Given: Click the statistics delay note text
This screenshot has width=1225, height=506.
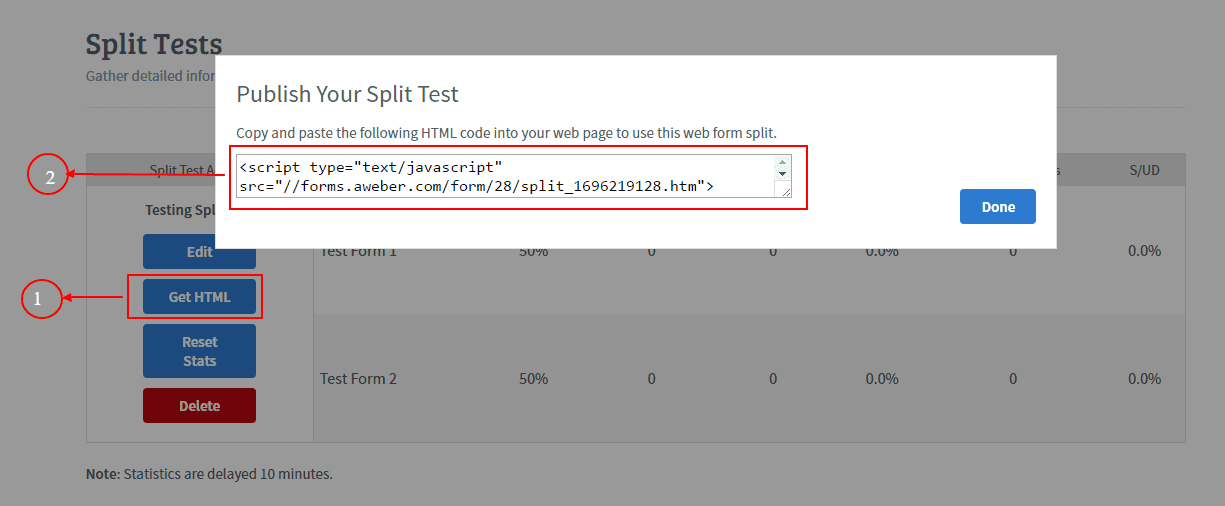Looking at the screenshot, I should pyautogui.click(x=209, y=474).
